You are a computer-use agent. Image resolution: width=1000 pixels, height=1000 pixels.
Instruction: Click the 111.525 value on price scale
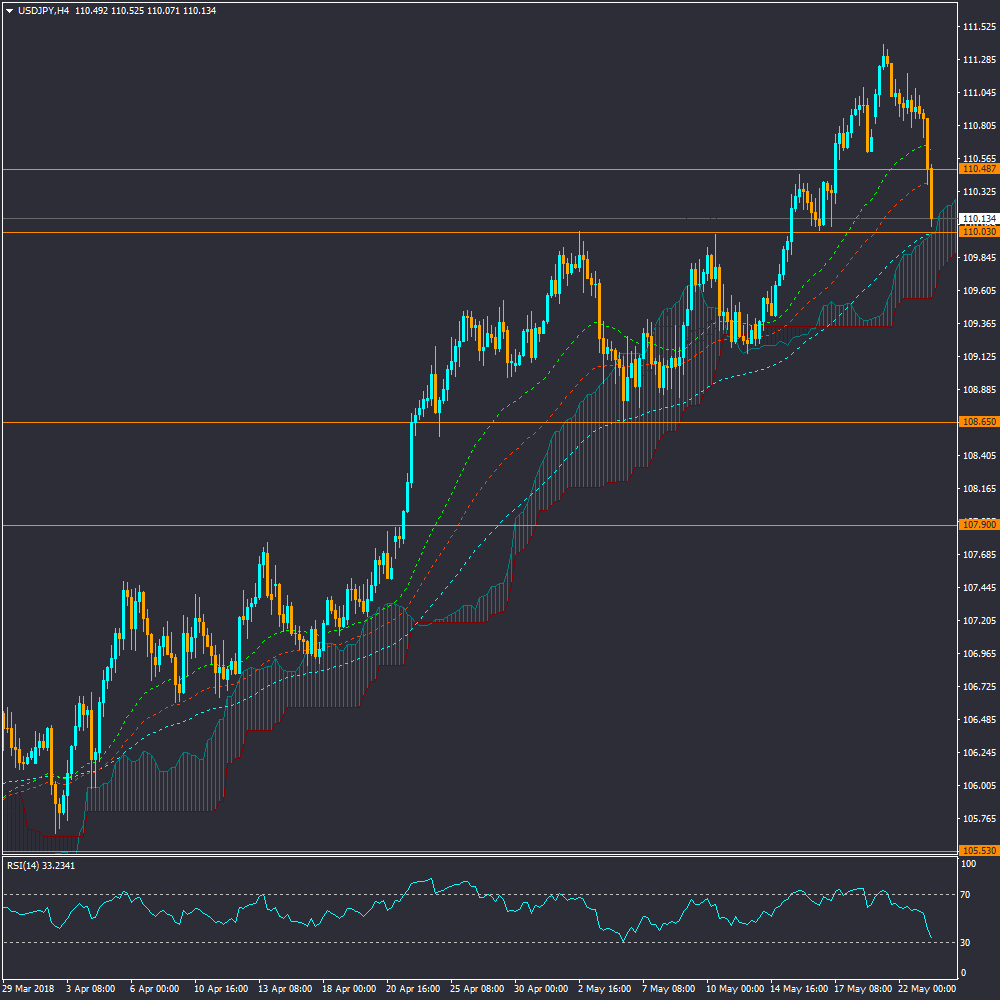coord(978,27)
